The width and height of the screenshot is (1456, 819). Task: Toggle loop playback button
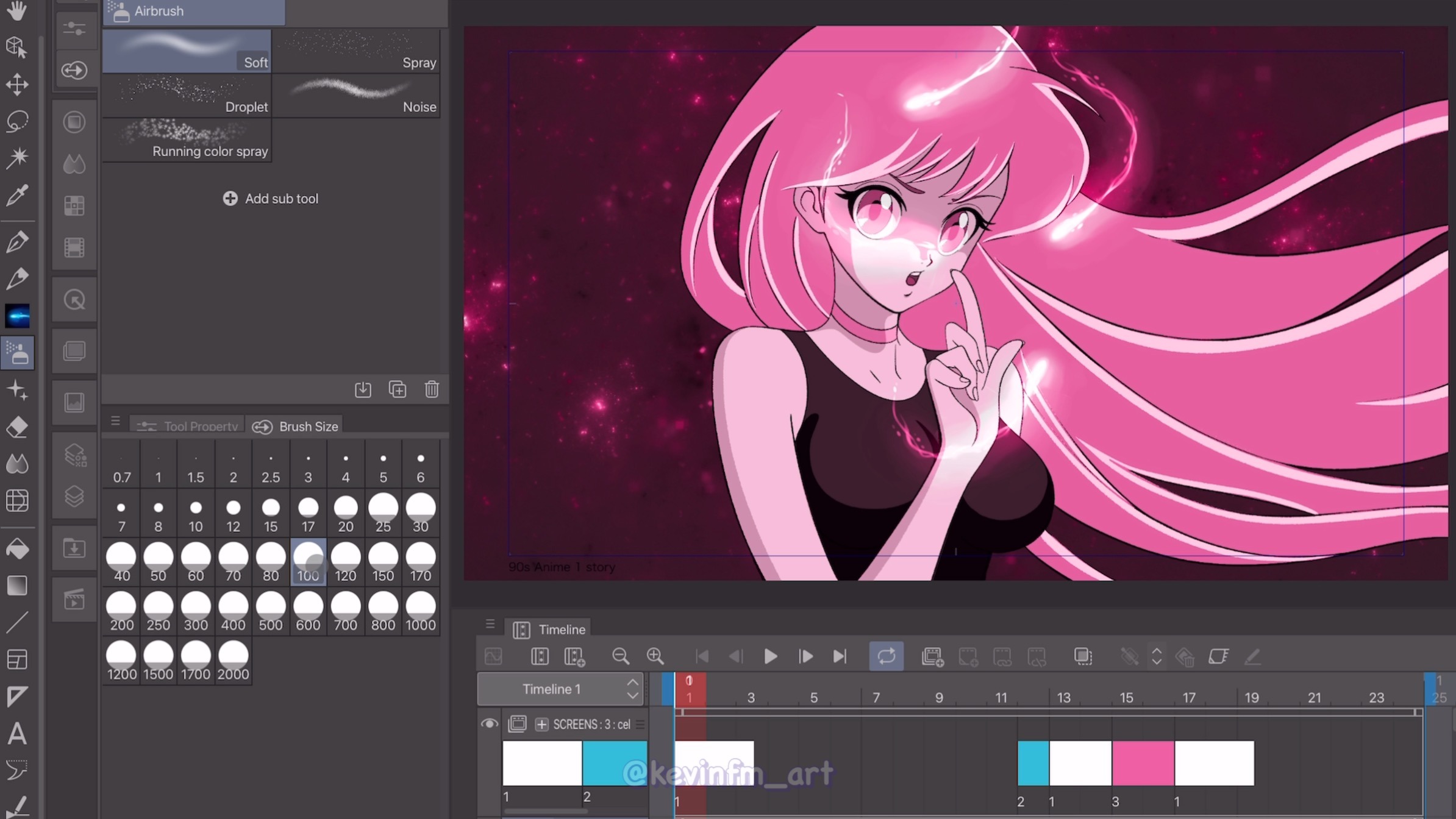coord(886,656)
